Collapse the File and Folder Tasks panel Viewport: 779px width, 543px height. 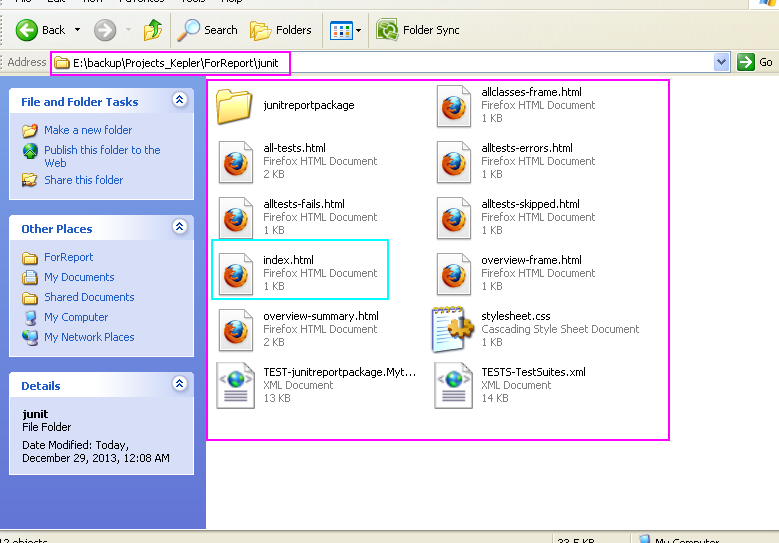(x=179, y=100)
